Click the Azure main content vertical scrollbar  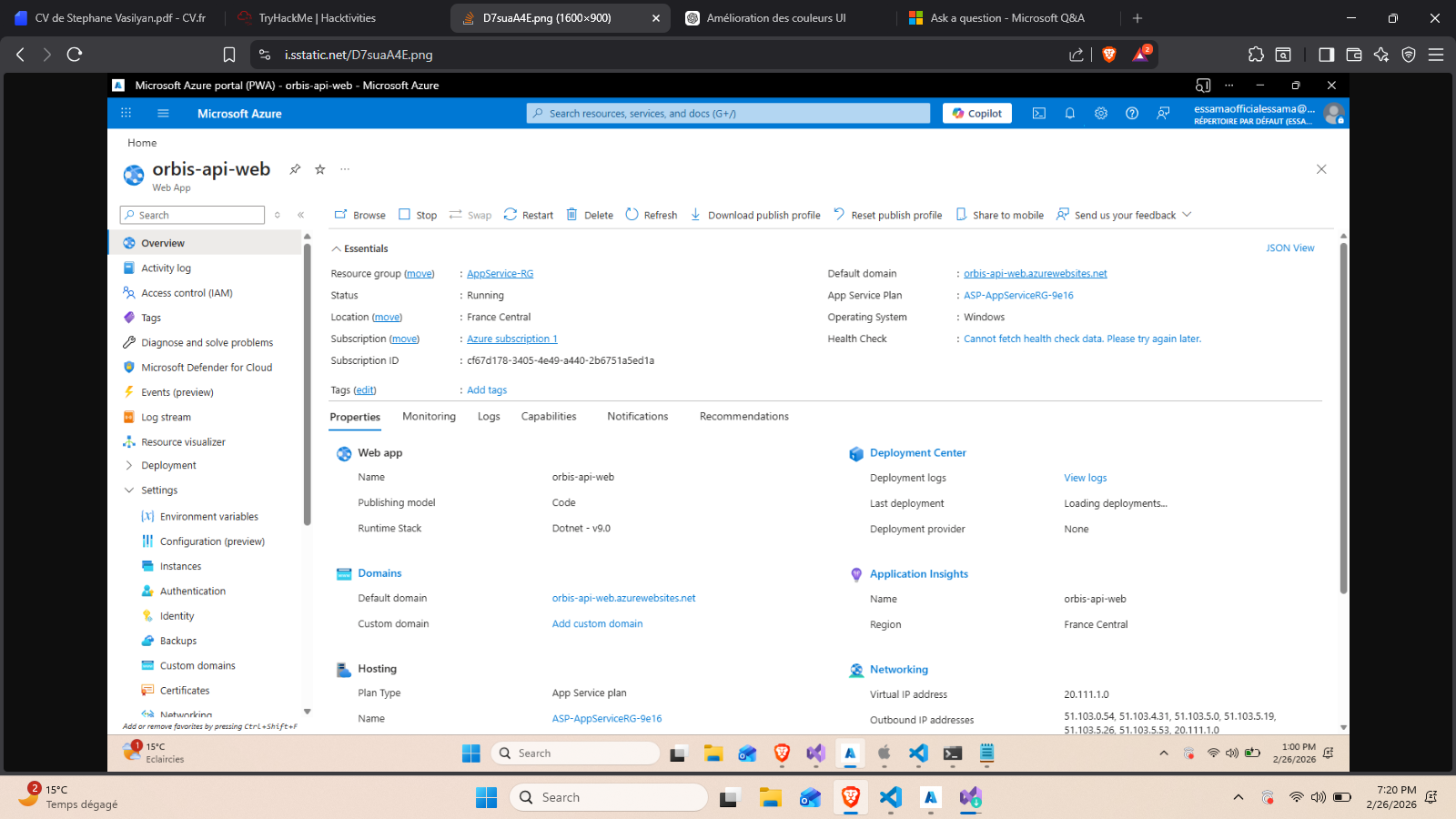pos(1343,419)
